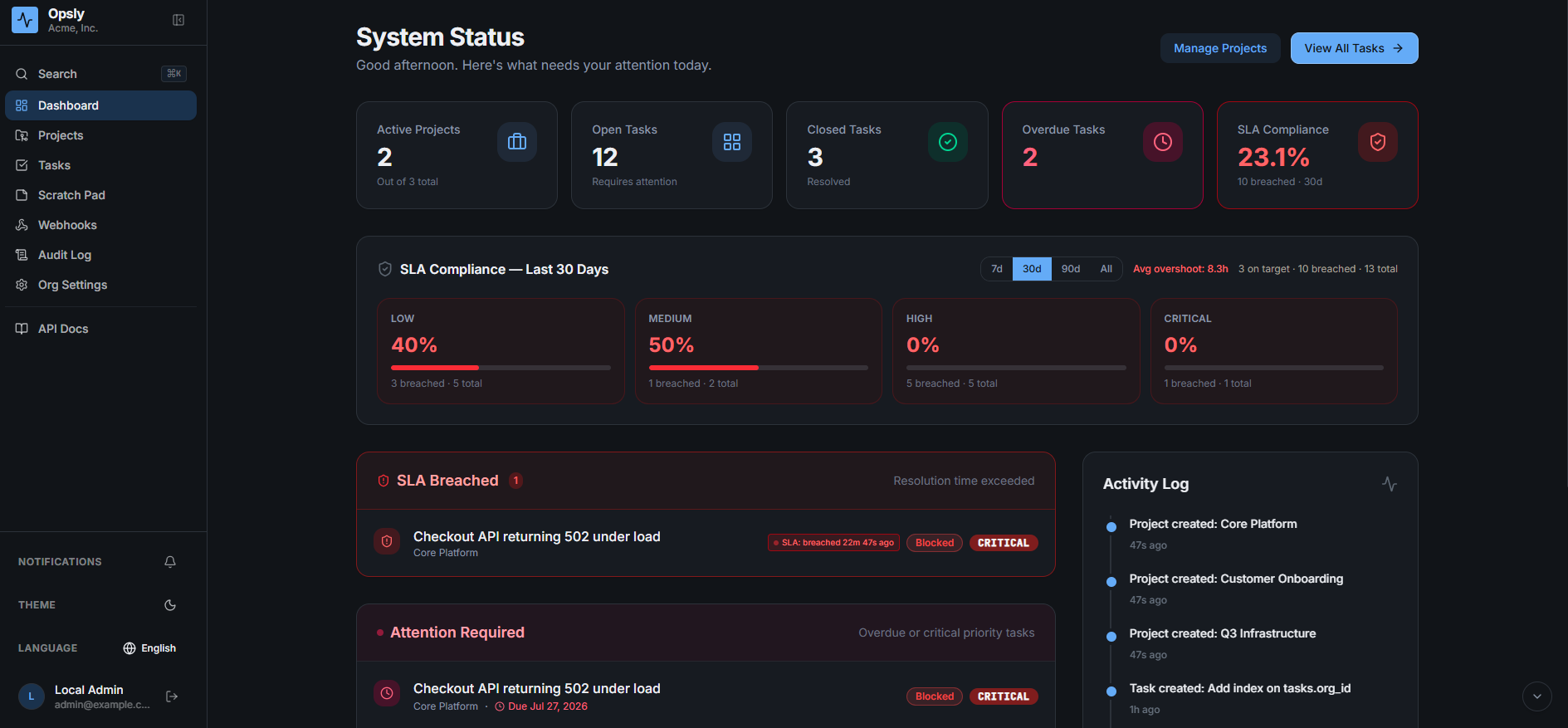The height and width of the screenshot is (728, 1568).
Task: Click the Org Settings gear icon
Action: pos(22,285)
